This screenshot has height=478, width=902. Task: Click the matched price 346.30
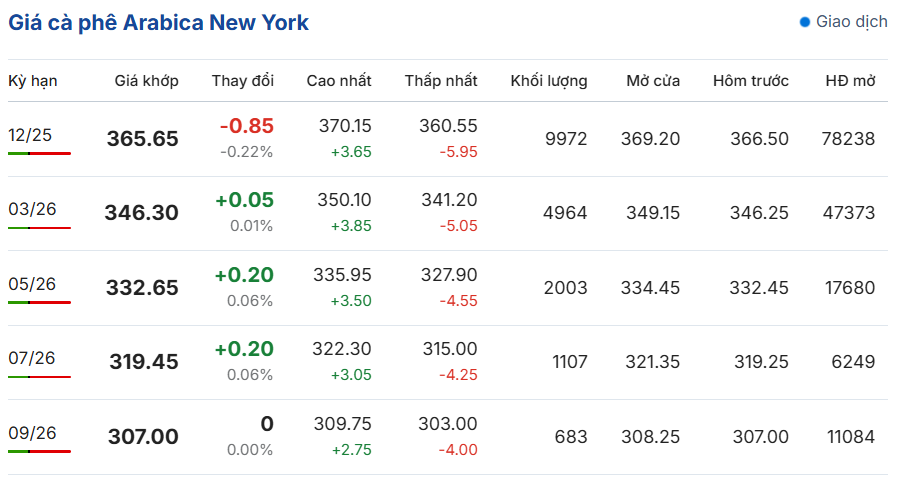[x=142, y=213]
